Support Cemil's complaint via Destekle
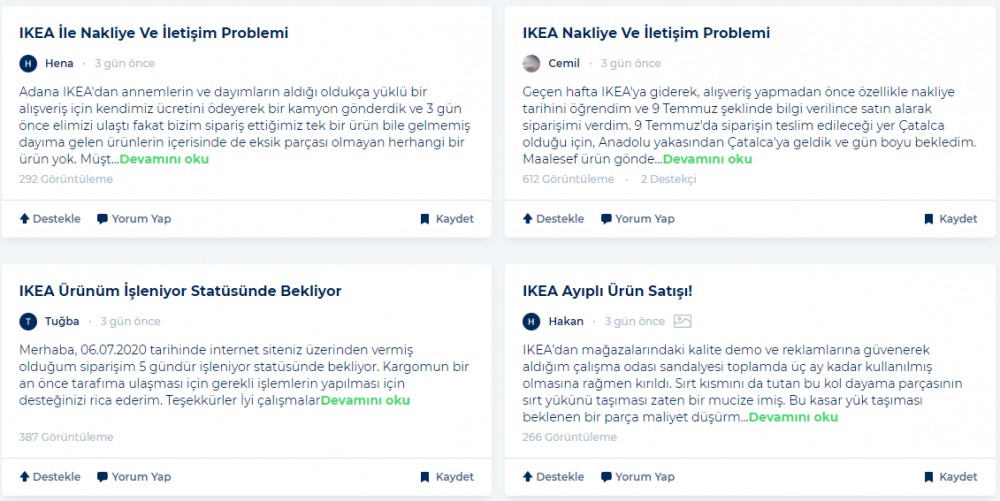Image resolution: width=1000 pixels, height=501 pixels. pyautogui.click(x=553, y=219)
